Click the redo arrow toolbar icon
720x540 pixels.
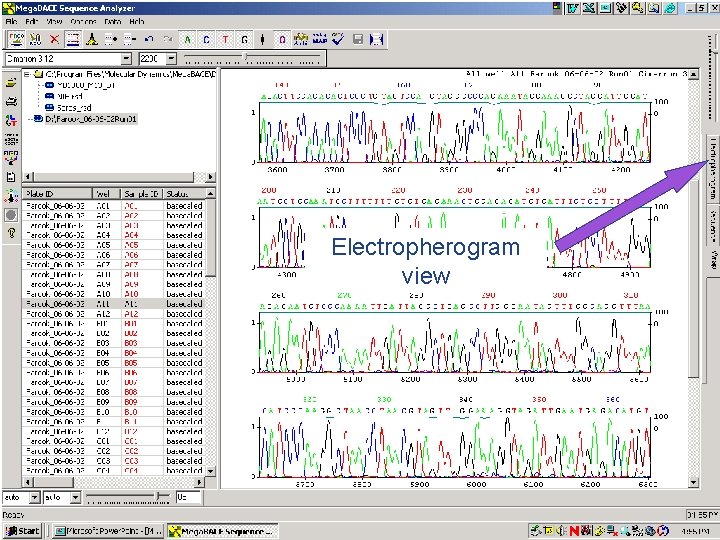168,39
